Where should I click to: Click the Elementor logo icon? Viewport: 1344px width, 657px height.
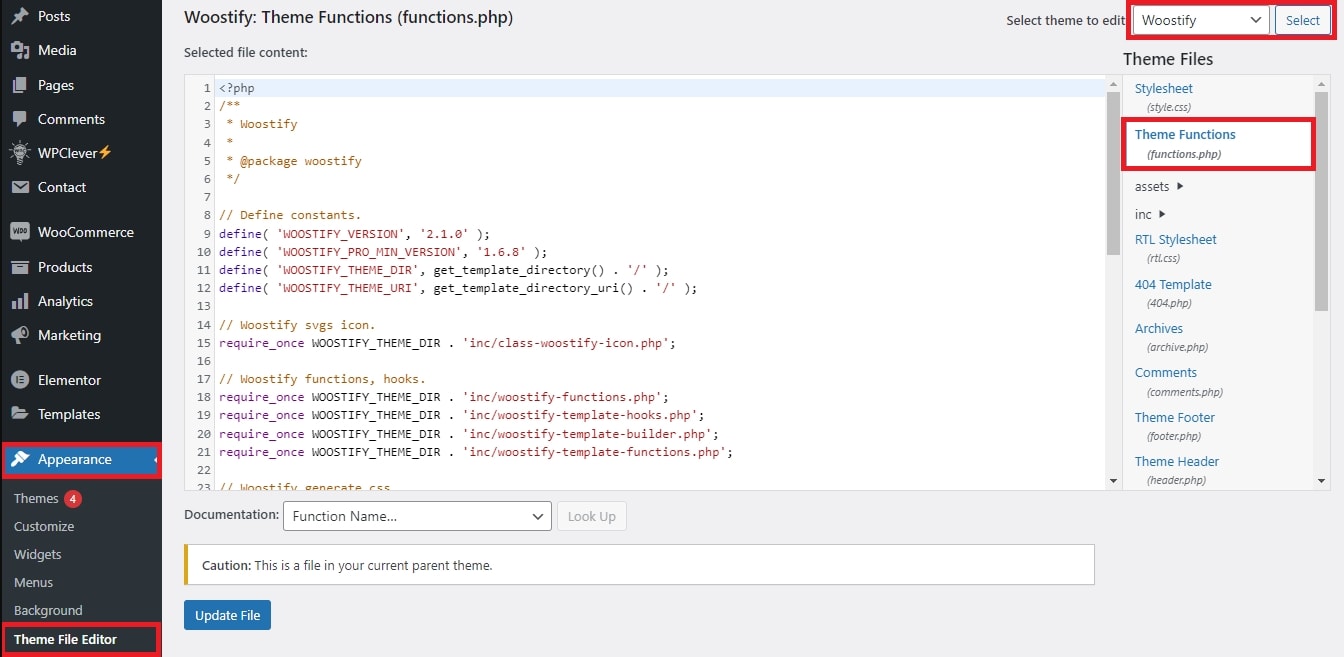19,380
